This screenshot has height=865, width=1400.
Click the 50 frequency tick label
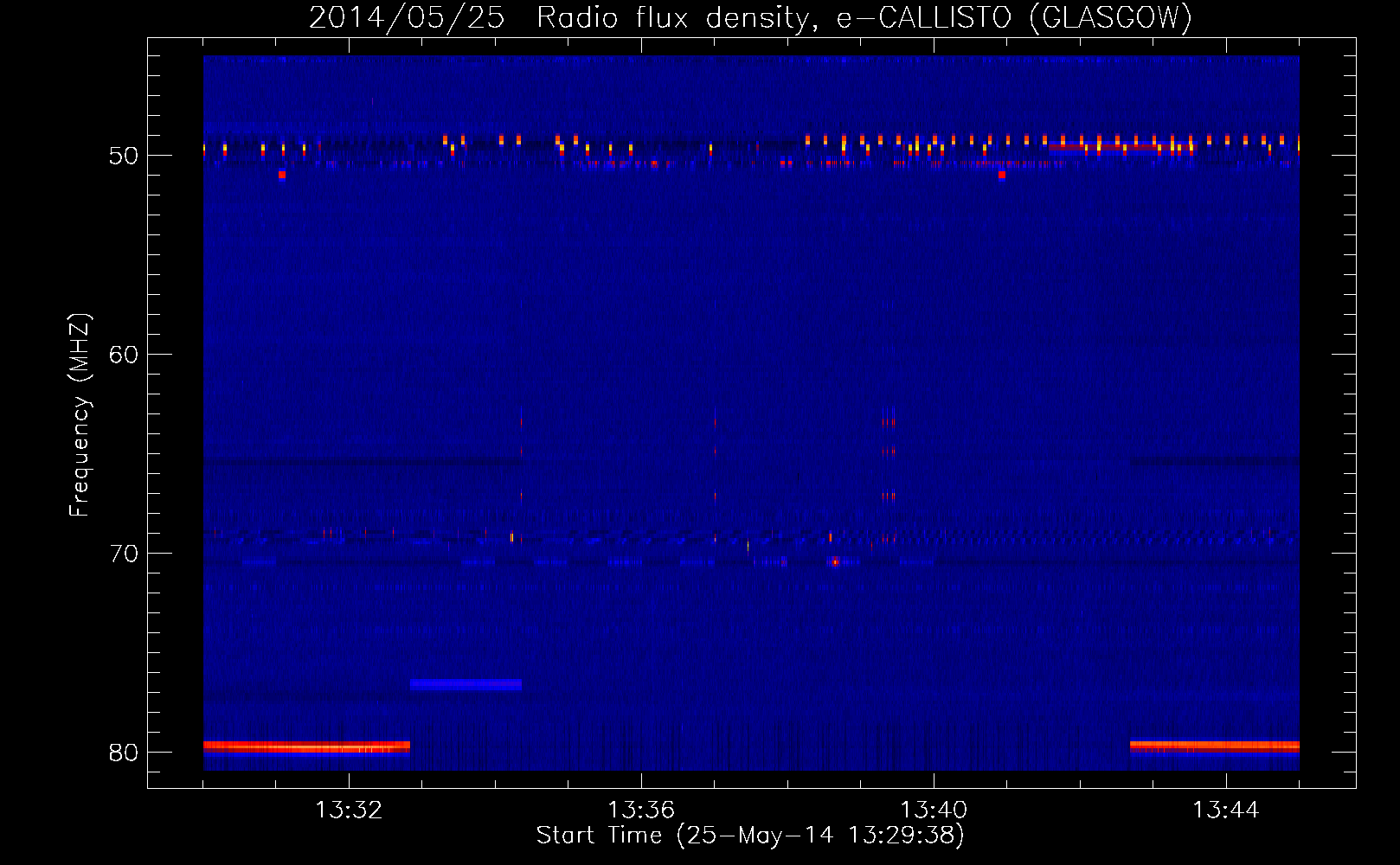(x=124, y=156)
